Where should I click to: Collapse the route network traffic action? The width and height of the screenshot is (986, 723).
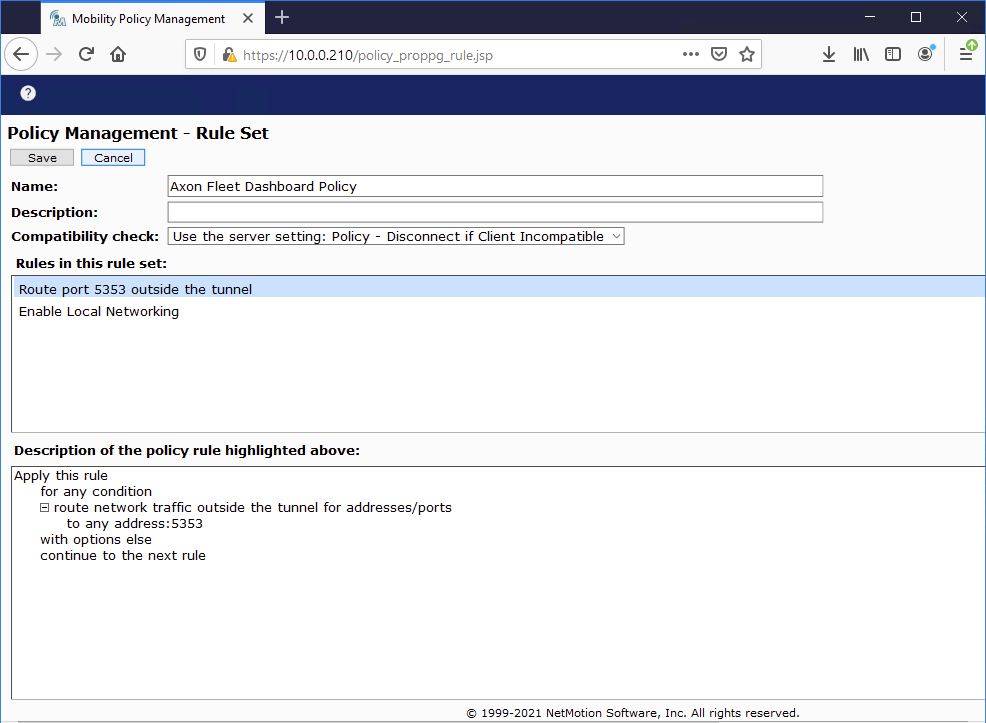point(45,508)
